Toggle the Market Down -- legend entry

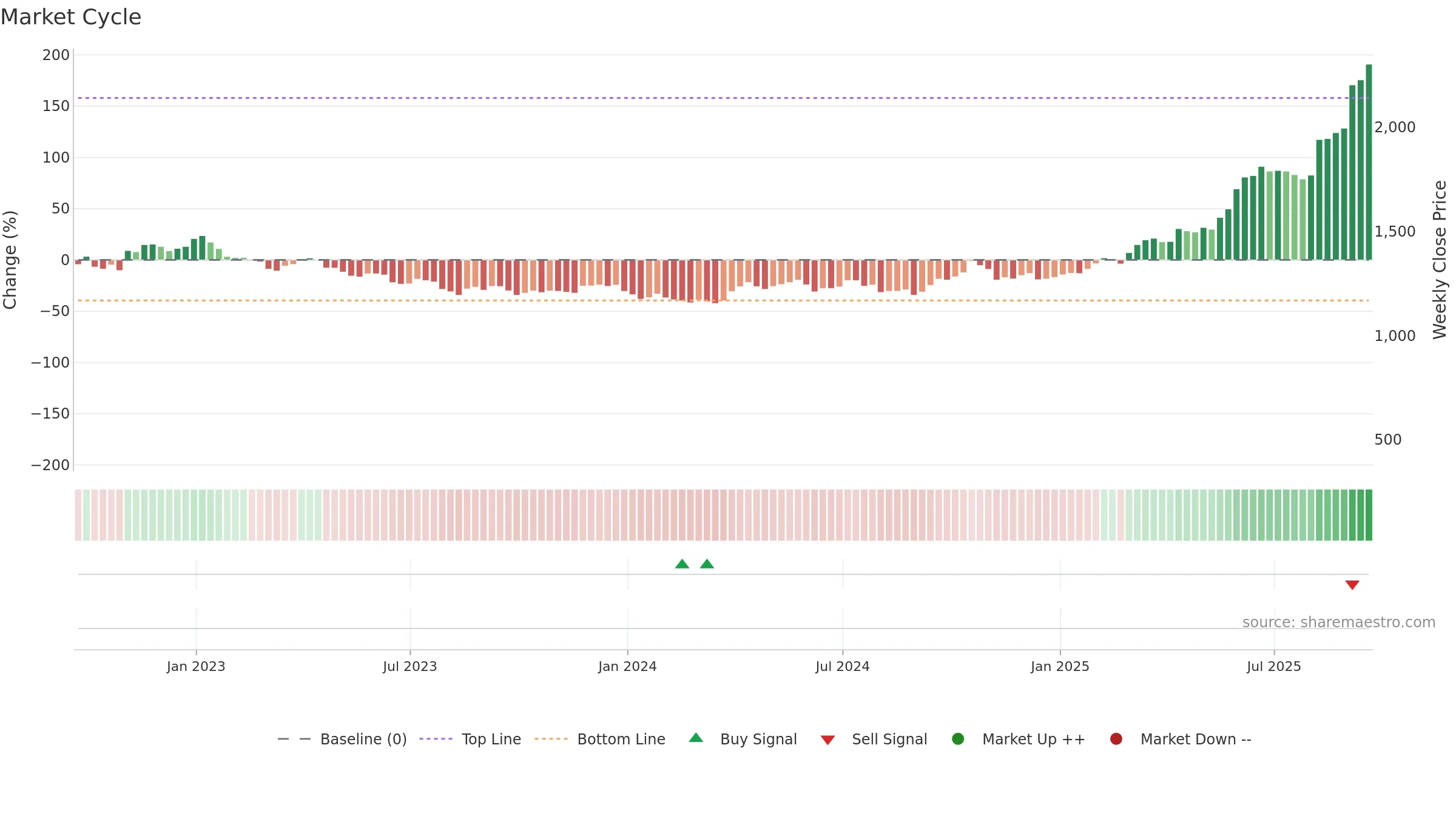tap(1181, 739)
